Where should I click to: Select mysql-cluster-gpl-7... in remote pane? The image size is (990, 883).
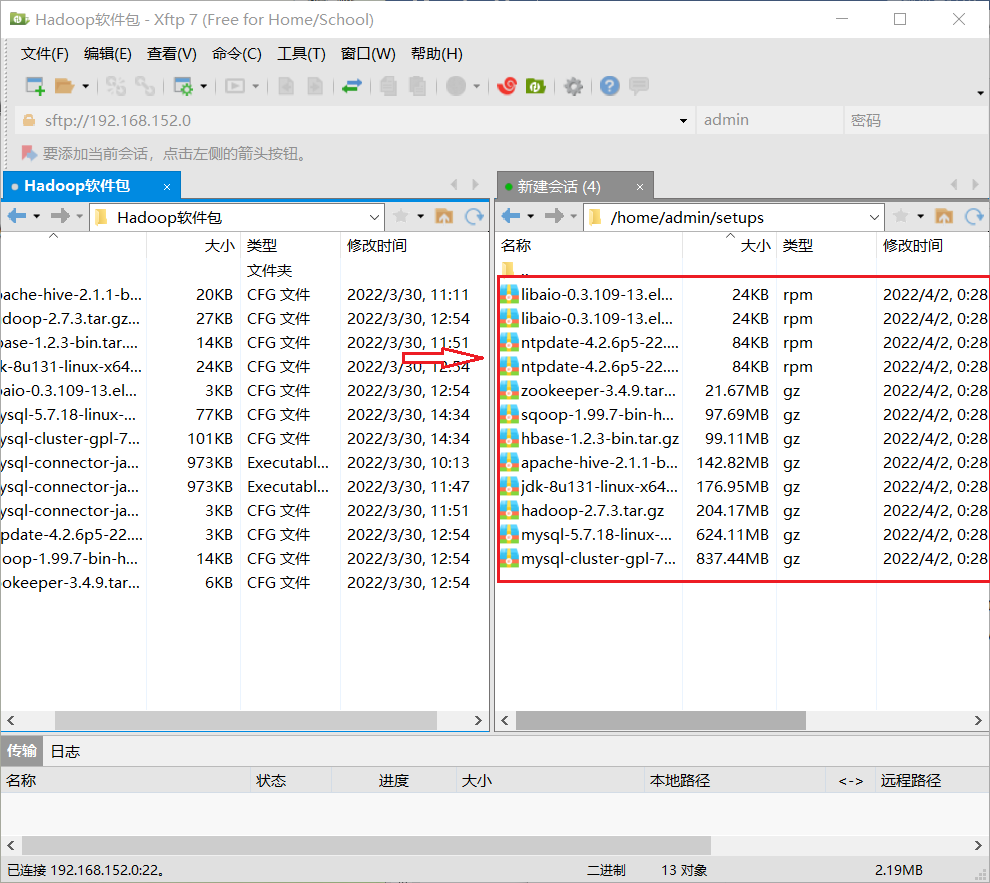pyautogui.click(x=590, y=559)
